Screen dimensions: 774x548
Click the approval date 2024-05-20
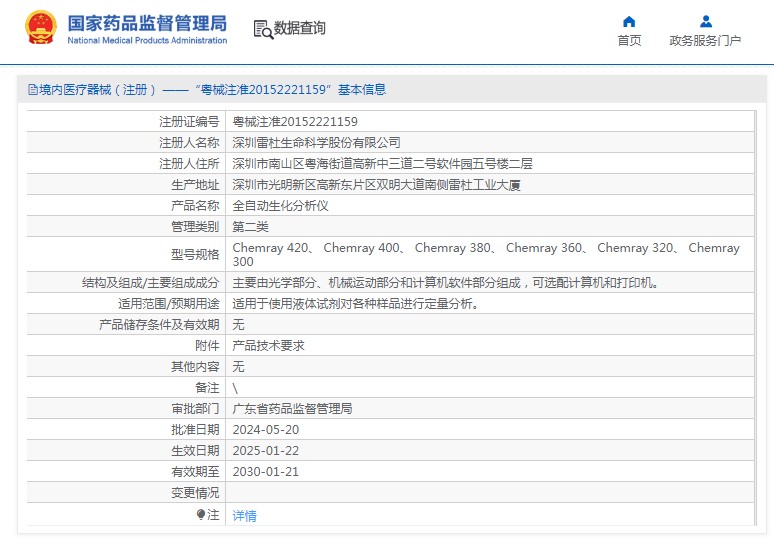265,430
